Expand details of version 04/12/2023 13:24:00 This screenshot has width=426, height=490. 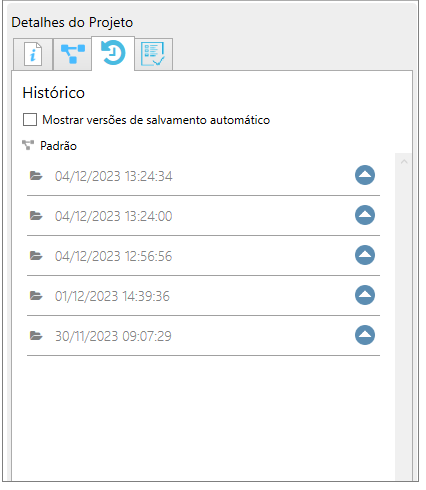[365, 215]
